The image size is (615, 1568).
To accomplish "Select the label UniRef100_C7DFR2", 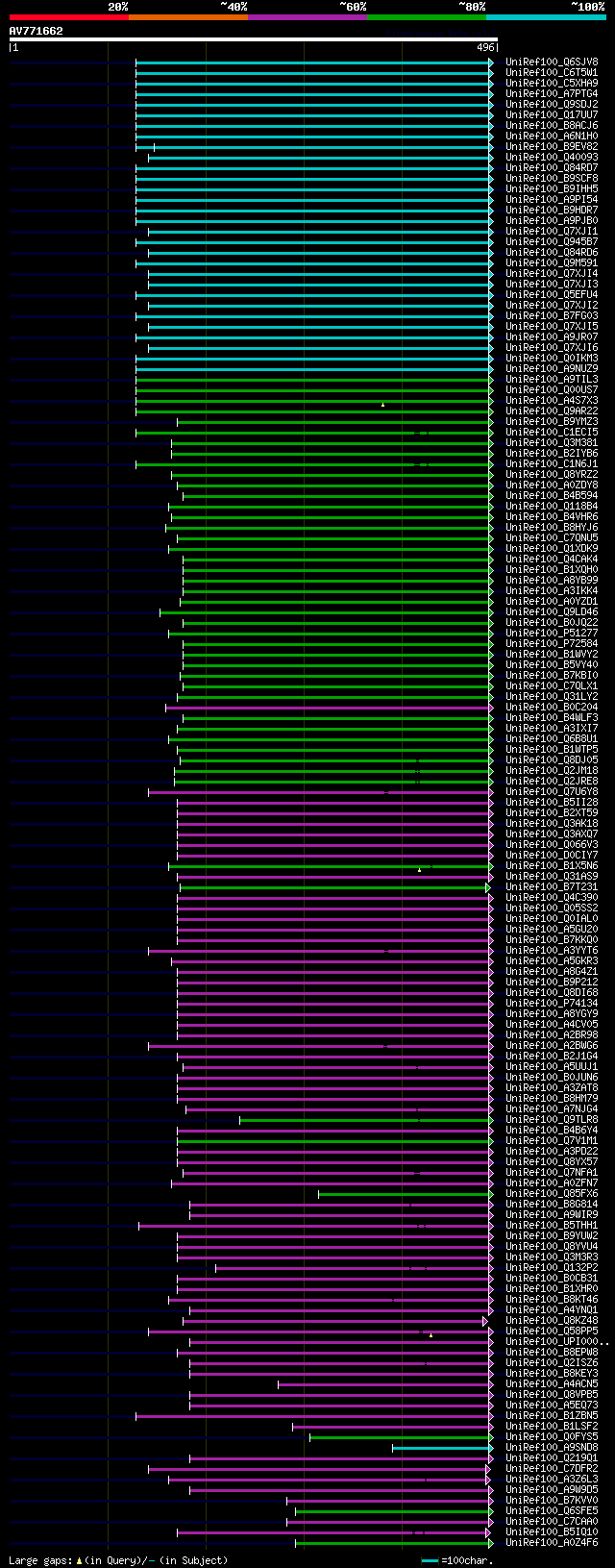I will point(552,1468).
